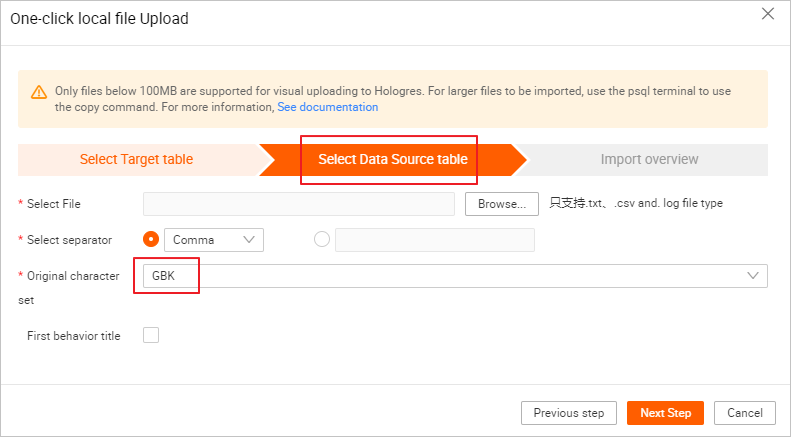This screenshot has height=437, width=791.
Task: Click the custom separator text field
Action: (435, 240)
